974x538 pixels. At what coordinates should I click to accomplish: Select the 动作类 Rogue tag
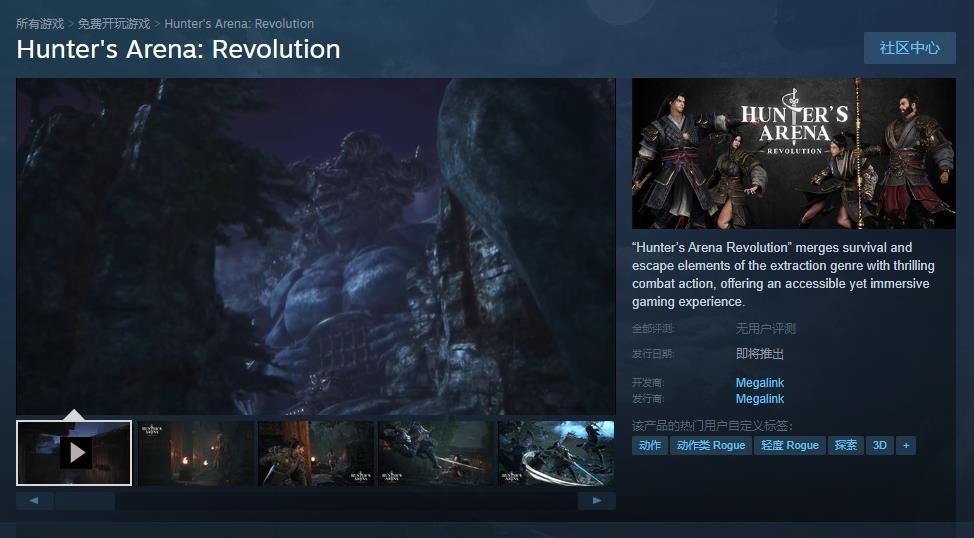pyautogui.click(x=711, y=445)
